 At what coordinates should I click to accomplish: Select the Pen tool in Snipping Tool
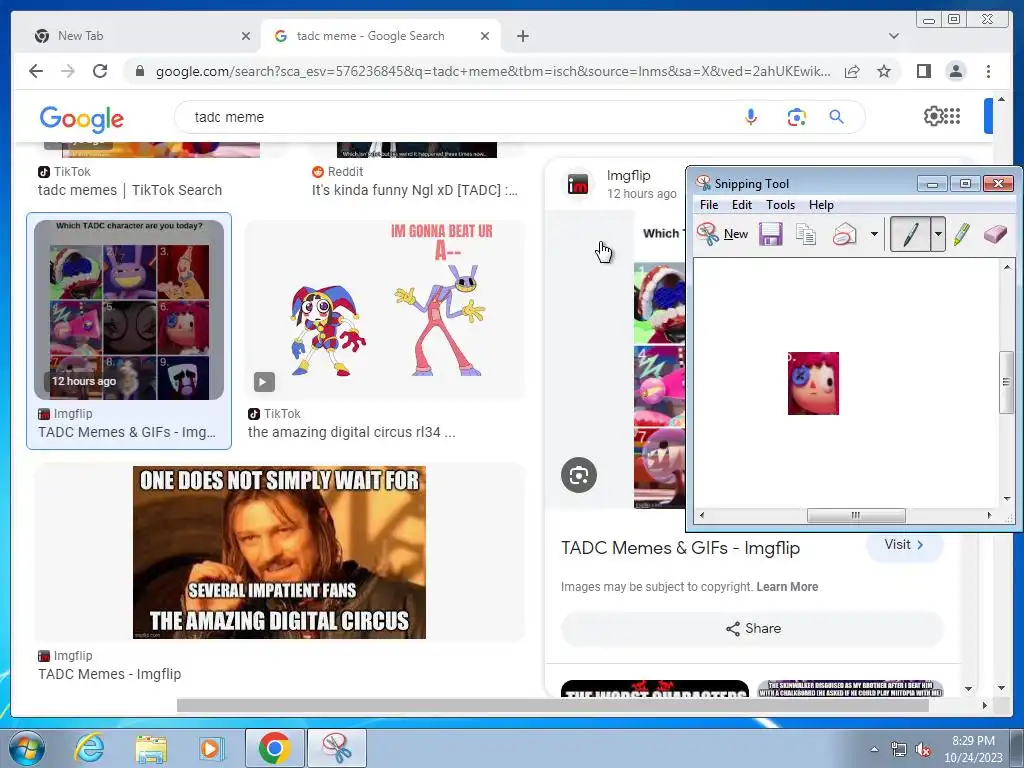click(x=911, y=234)
